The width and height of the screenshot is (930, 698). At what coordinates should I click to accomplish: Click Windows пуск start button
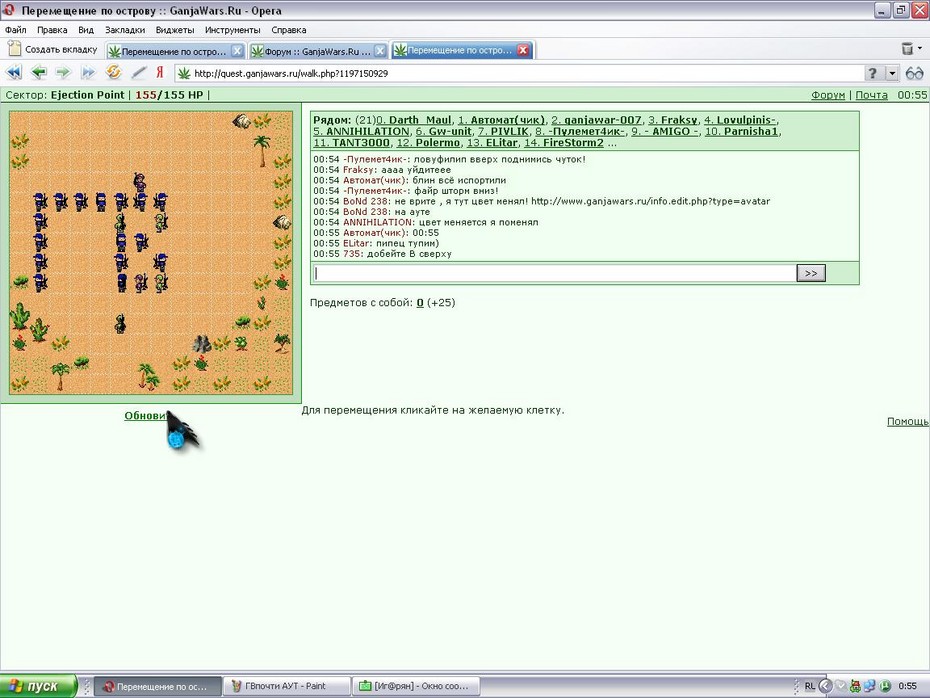pyautogui.click(x=39, y=686)
